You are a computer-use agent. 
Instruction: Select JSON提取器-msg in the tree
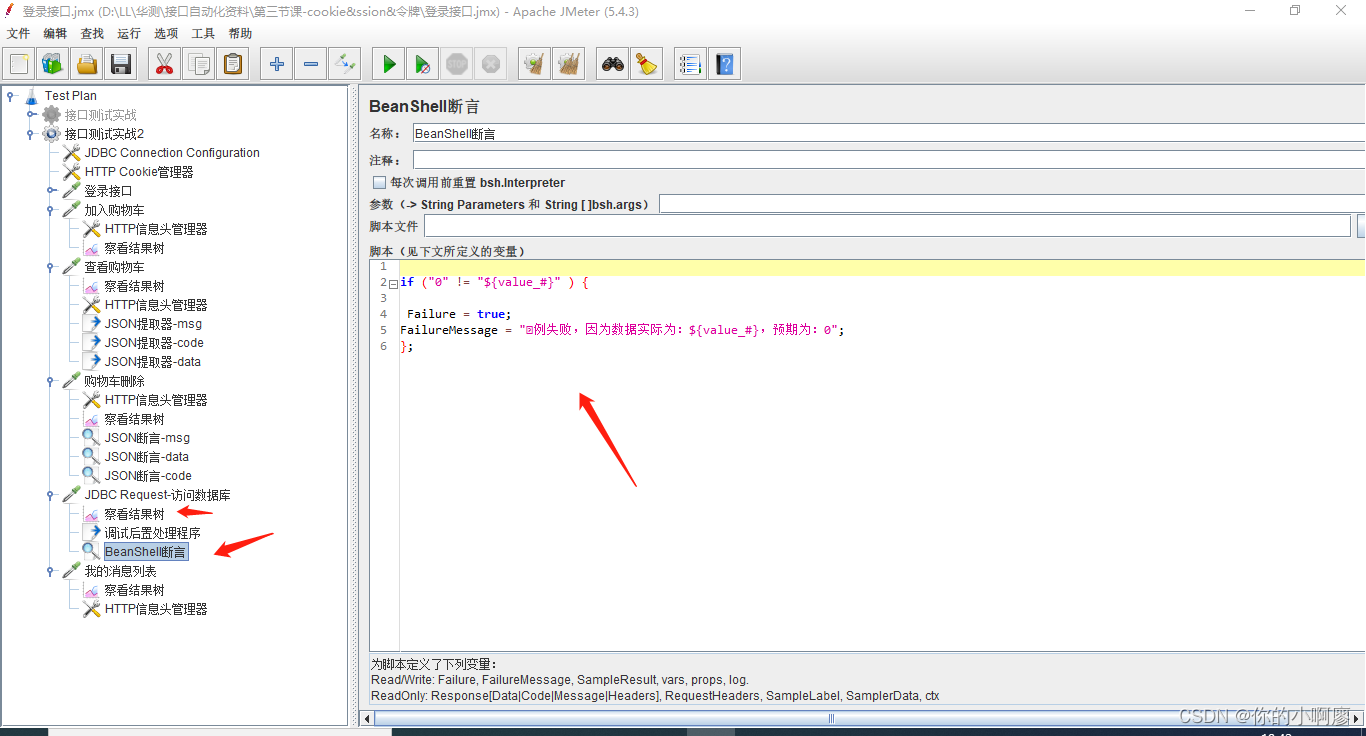153,324
